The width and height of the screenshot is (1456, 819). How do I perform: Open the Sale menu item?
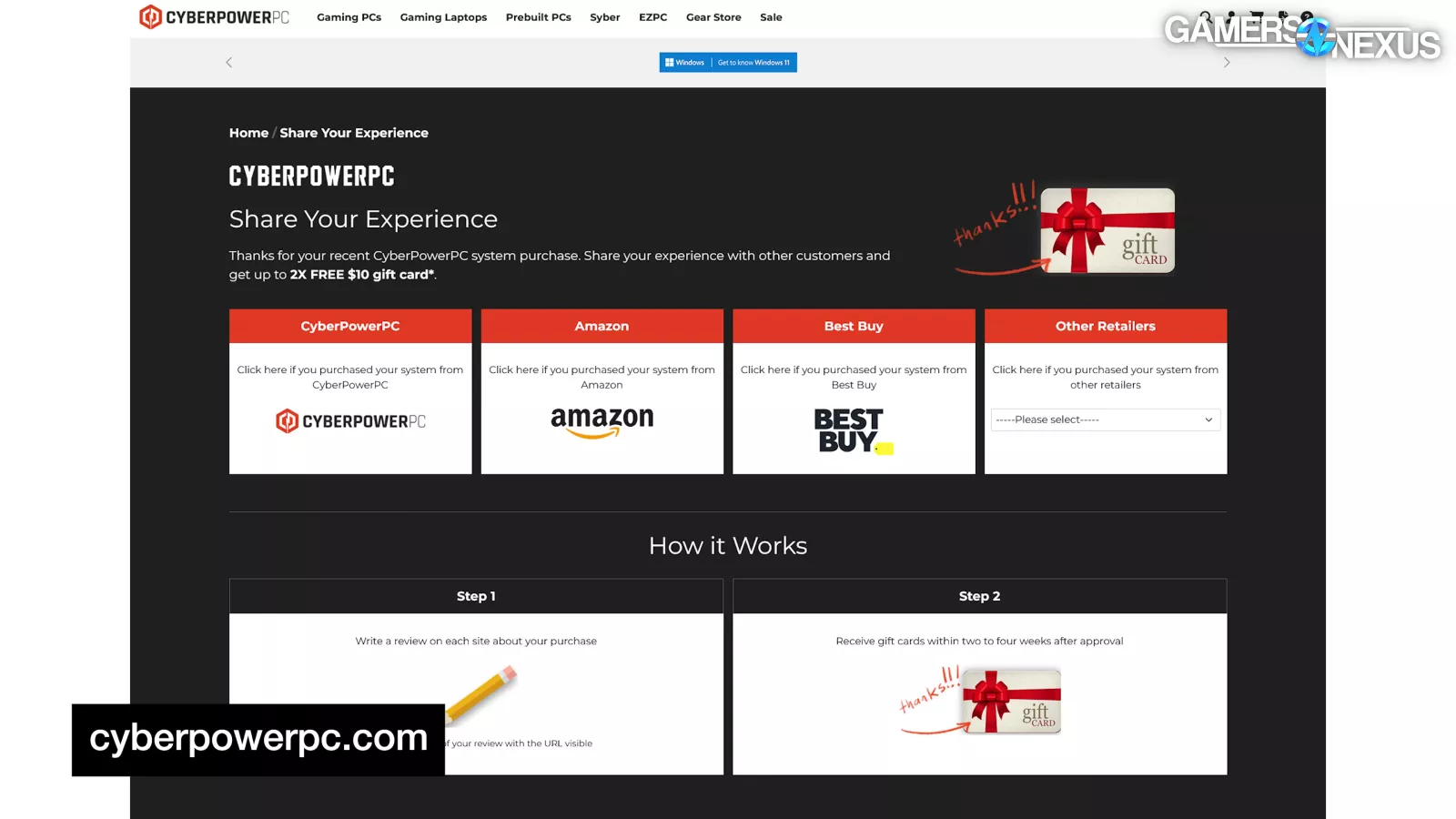click(771, 17)
